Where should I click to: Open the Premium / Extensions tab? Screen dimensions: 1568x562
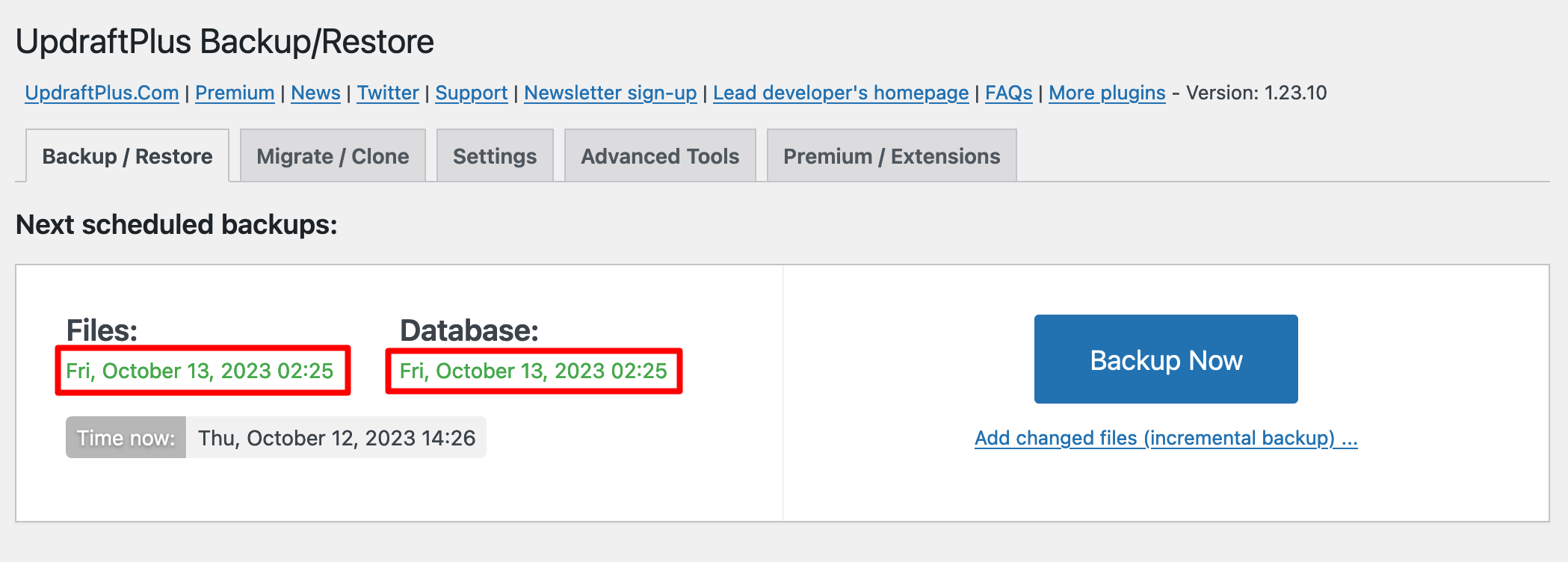[892, 155]
